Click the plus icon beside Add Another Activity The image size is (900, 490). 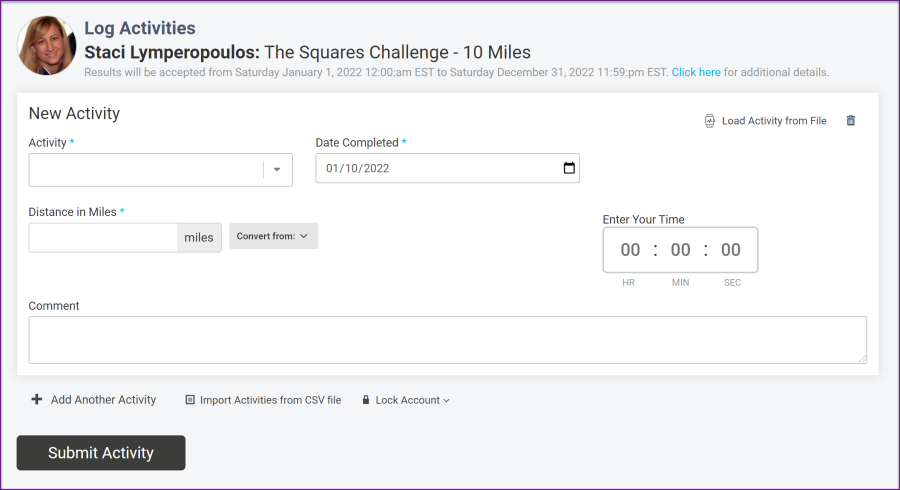[37, 400]
